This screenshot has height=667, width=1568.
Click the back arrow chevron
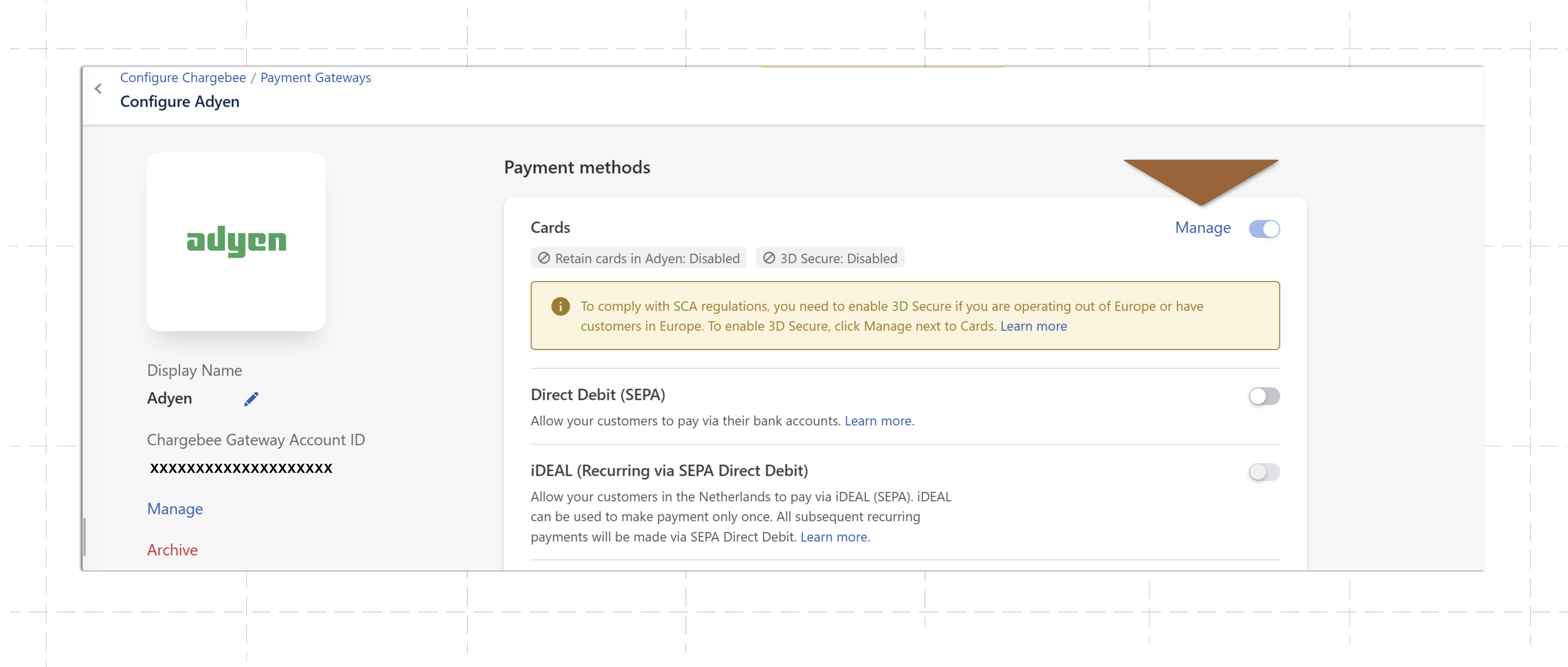tap(99, 89)
